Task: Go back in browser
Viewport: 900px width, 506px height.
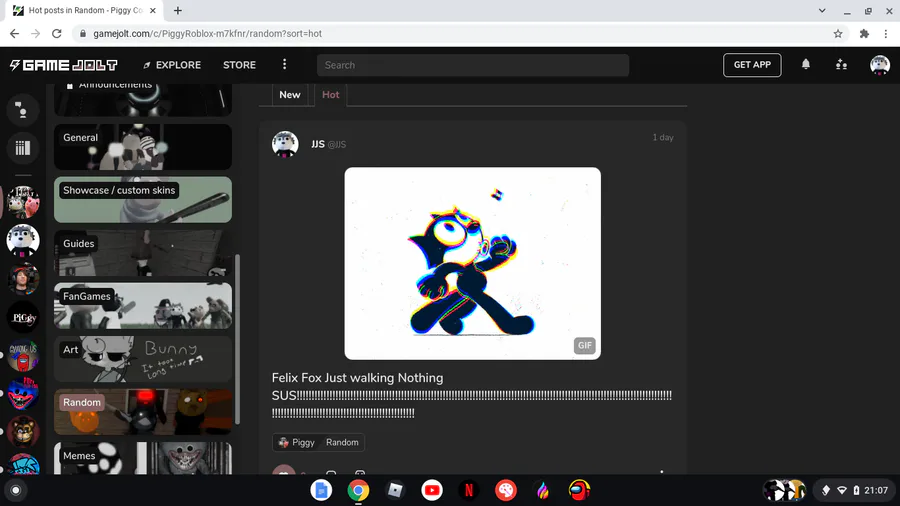Action: pos(14,34)
